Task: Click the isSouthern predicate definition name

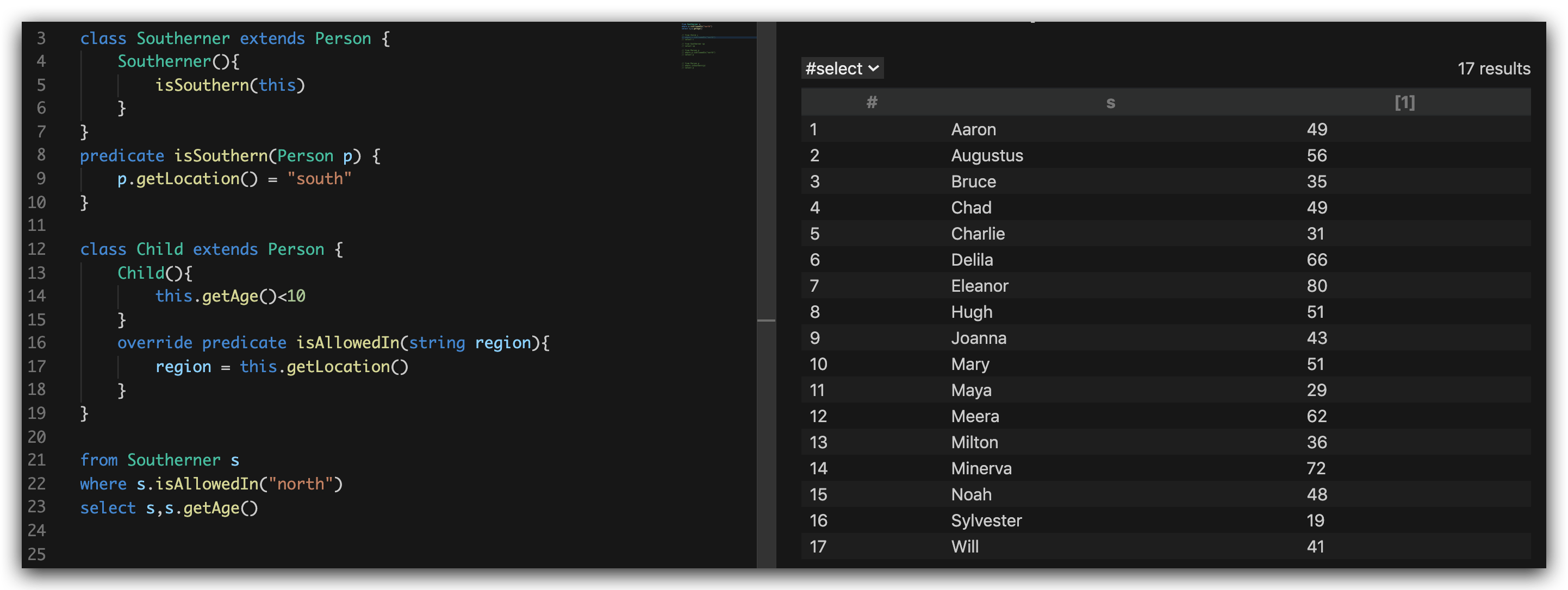Action: tap(221, 156)
